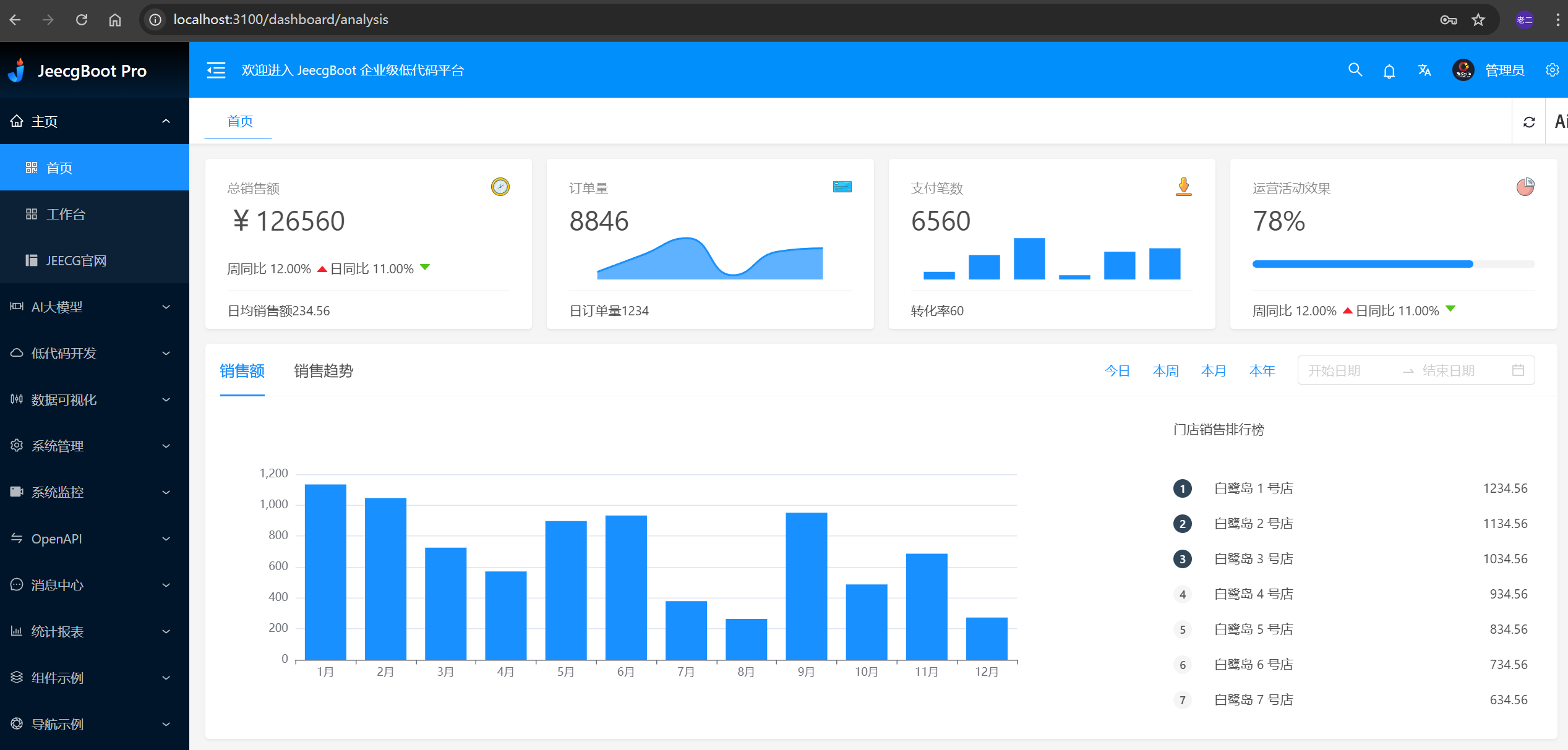The width and height of the screenshot is (1568, 750).
Task: Click the clock icon on 总销售额 card
Action: [x=500, y=187]
